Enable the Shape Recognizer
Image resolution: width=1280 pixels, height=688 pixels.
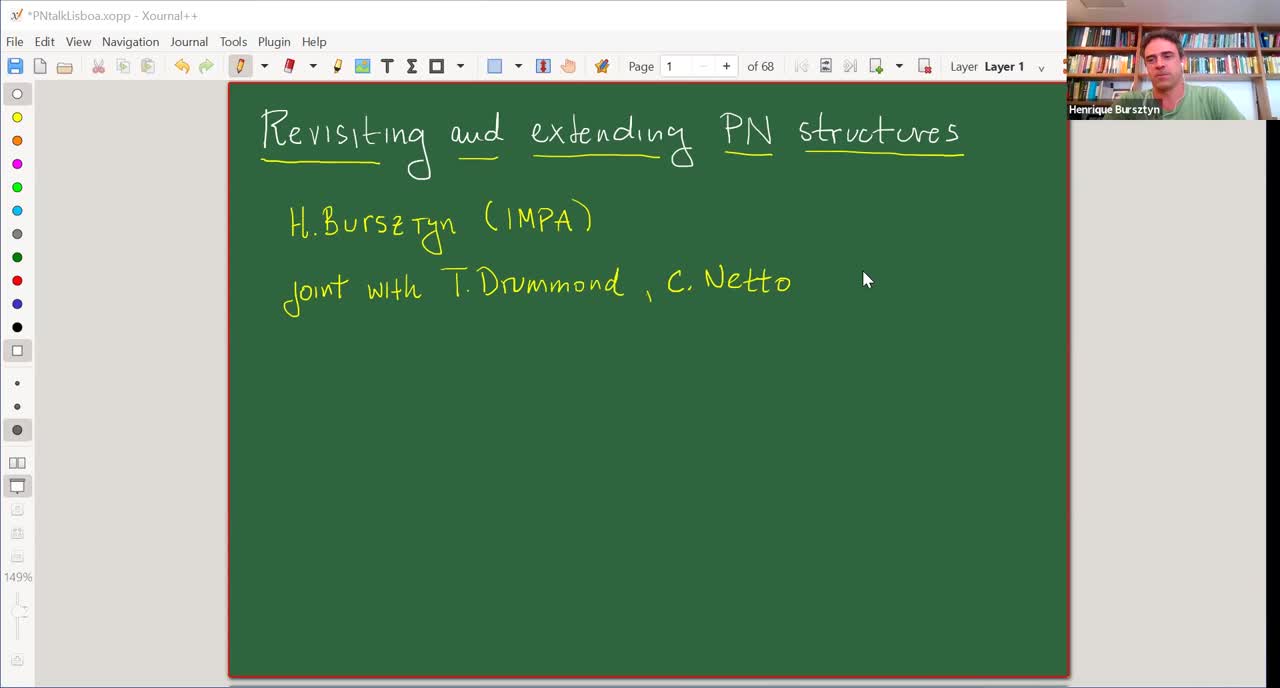pos(601,65)
